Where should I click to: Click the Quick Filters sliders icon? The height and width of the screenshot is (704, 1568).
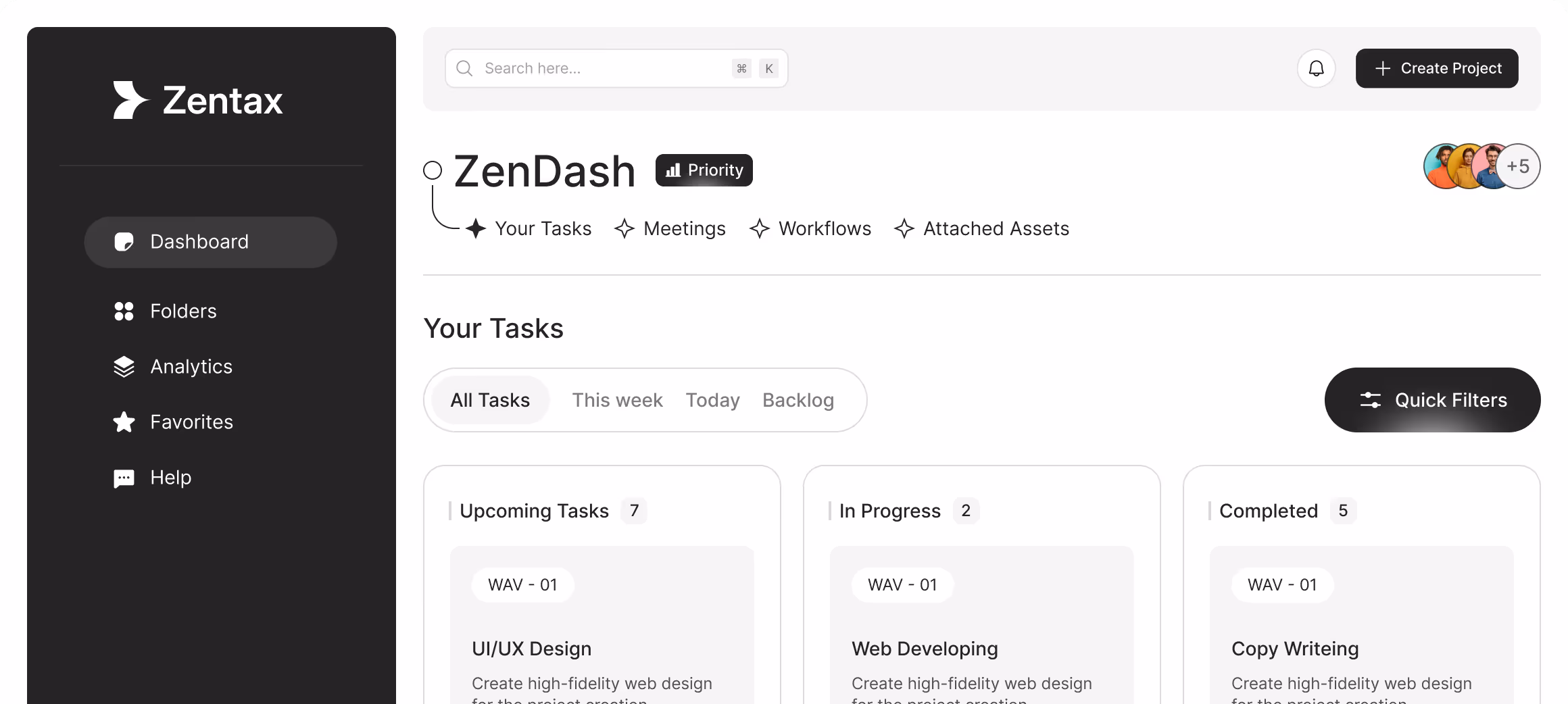pyautogui.click(x=1371, y=400)
